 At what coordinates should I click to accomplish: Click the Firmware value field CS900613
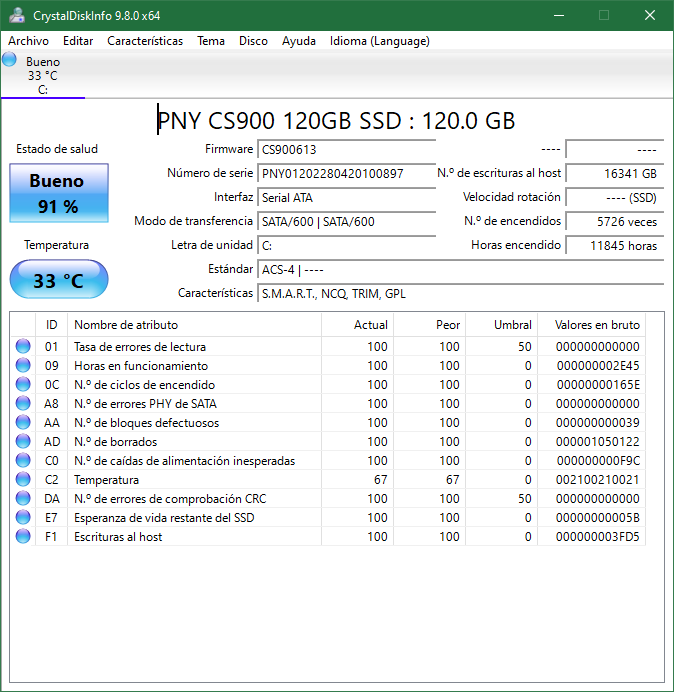(346, 150)
